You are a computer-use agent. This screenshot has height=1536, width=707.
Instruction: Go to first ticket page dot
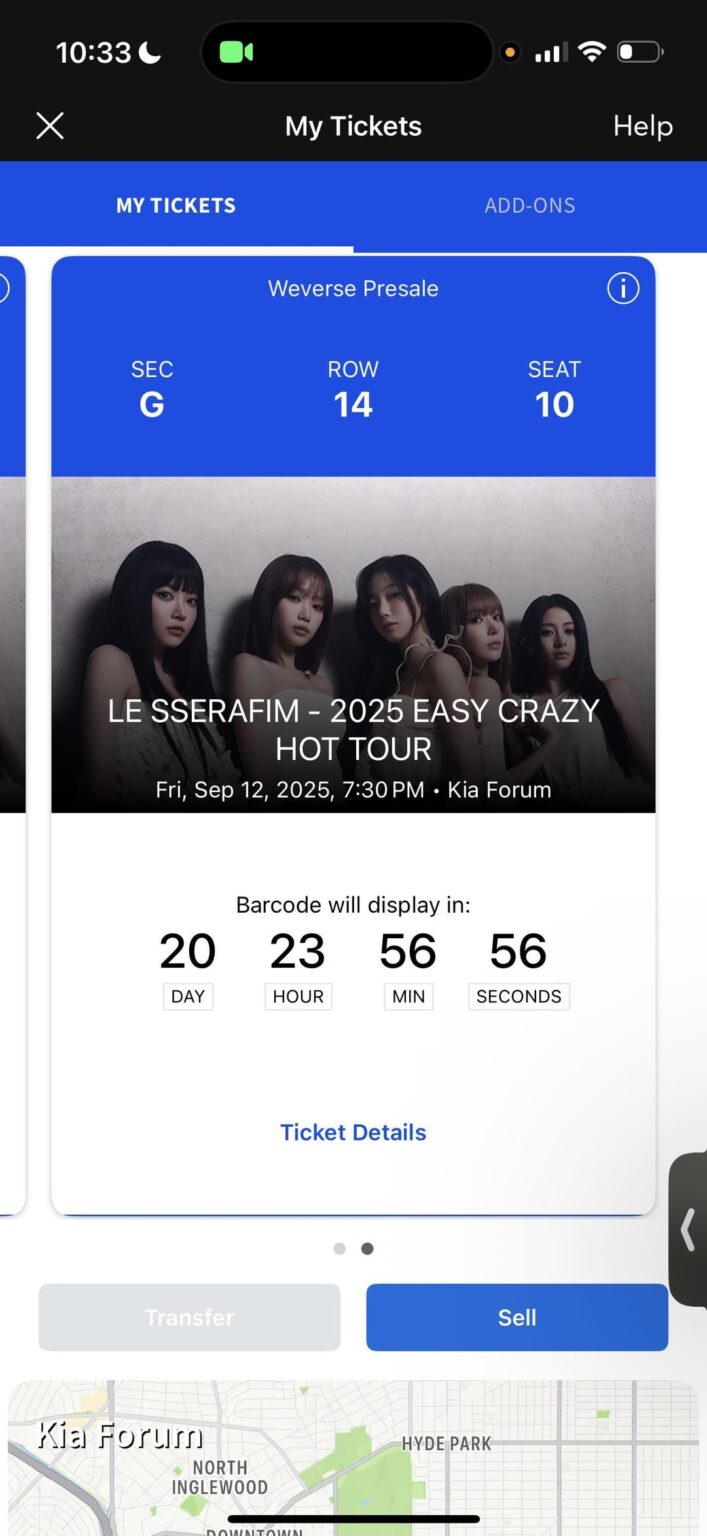point(339,1248)
